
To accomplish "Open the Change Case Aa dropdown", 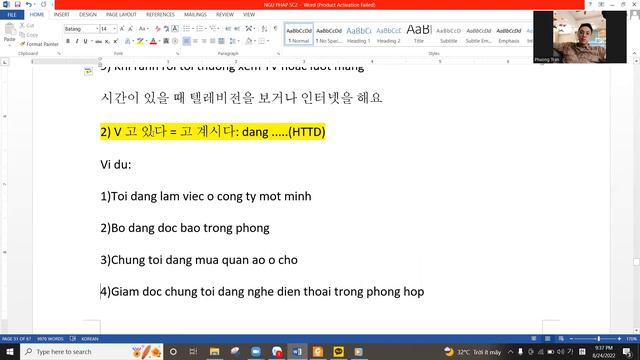I will (x=143, y=29).
